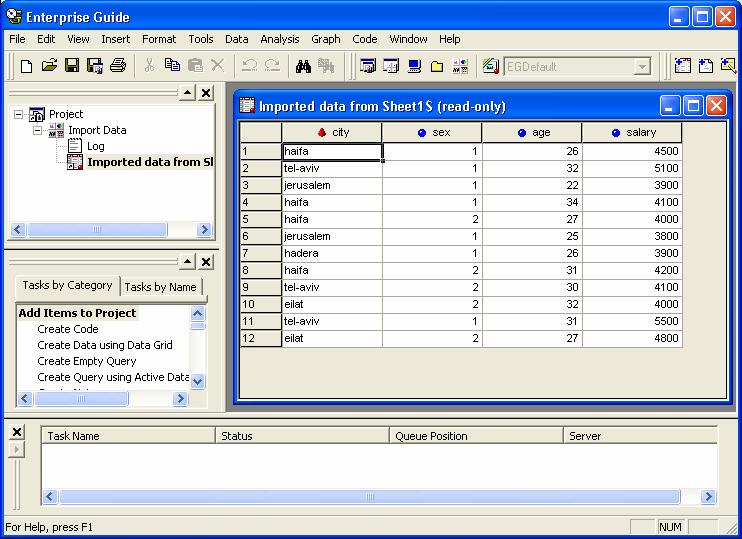Print using the printer icon

(x=118, y=66)
